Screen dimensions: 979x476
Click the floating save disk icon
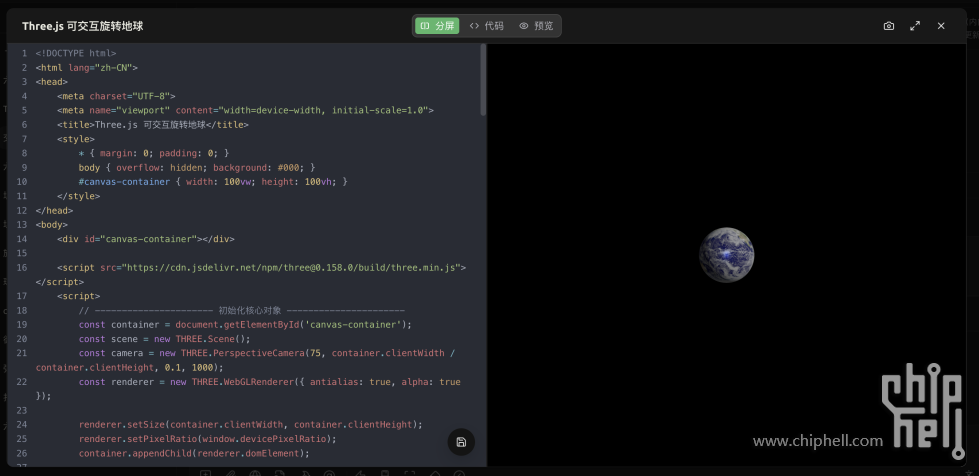pos(461,442)
